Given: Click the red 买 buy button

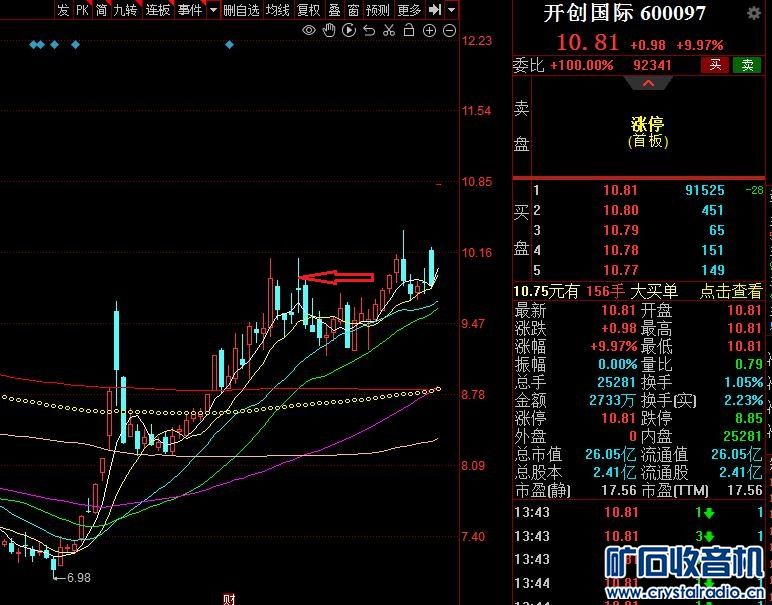Looking at the screenshot, I should coord(715,64).
